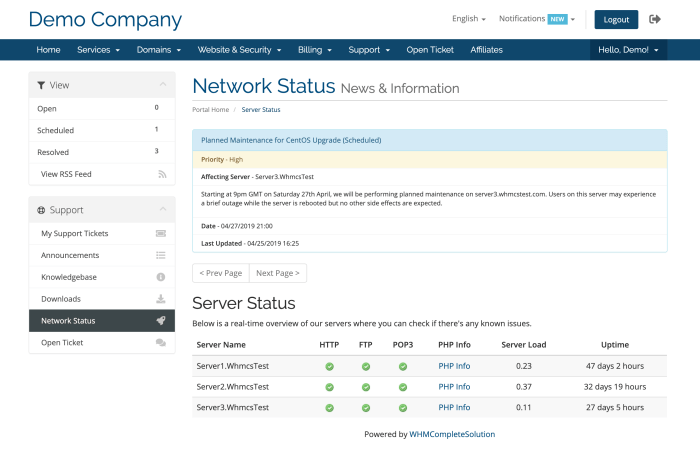
Task: Expand the Billing menu
Action: (x=315, y=50)
